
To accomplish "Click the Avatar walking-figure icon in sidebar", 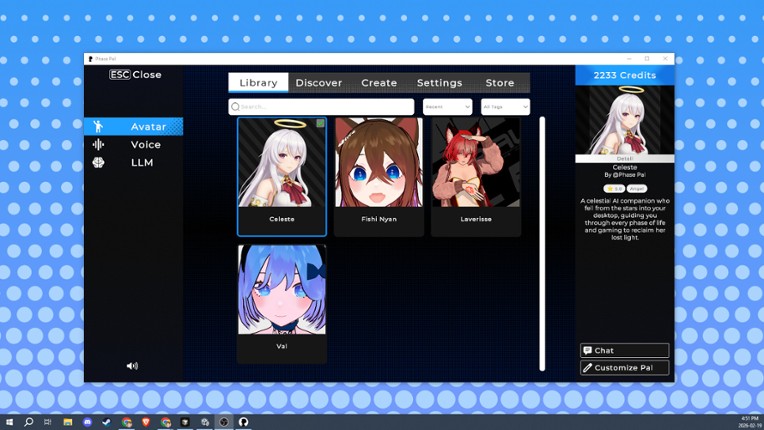I will click(98, 127).
